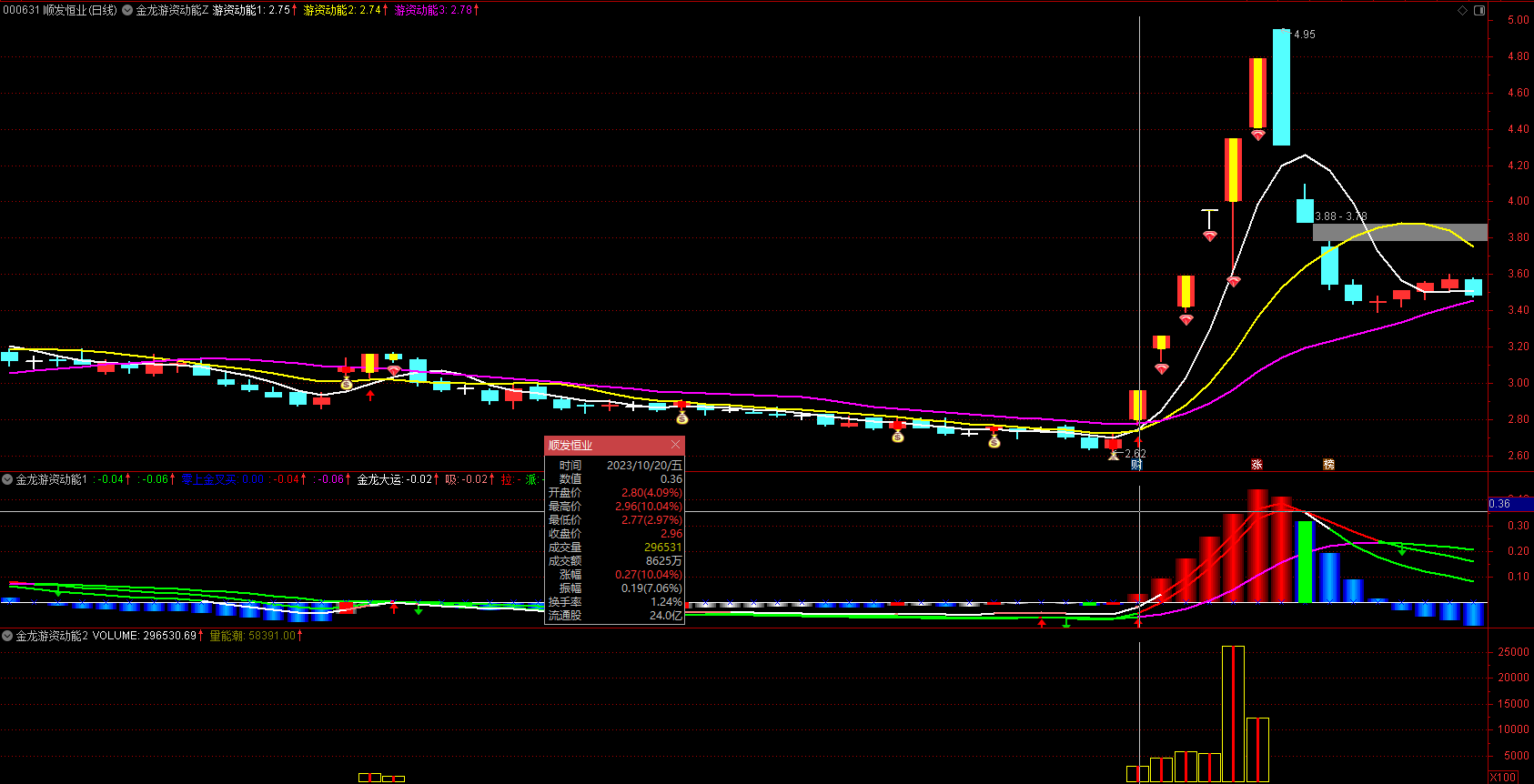This screenshot has width=1534, height=784.
Task: Click the 榜 event marker icon
Action: 1328,464
